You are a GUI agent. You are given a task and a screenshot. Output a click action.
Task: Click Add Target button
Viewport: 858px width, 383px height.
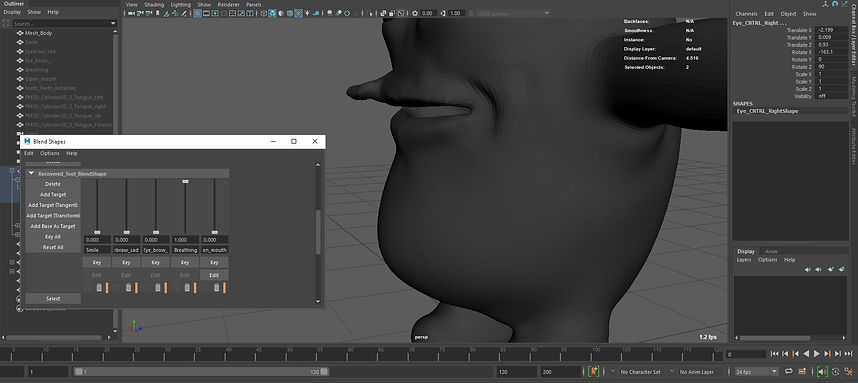(x=53, y=194)
